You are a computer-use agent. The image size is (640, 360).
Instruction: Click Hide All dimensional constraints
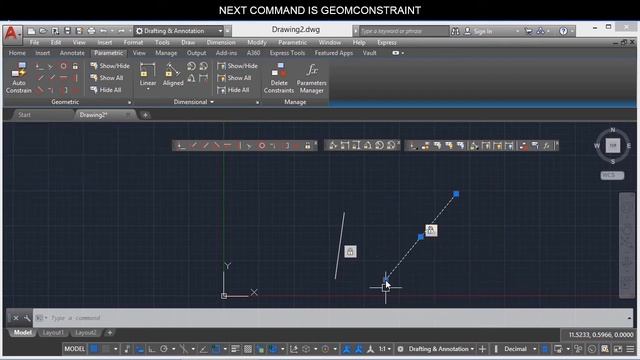233,90
